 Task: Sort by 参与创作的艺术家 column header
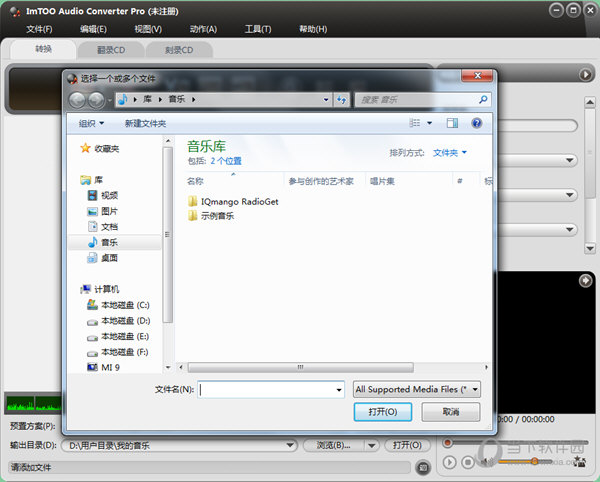tap(321, 181)
